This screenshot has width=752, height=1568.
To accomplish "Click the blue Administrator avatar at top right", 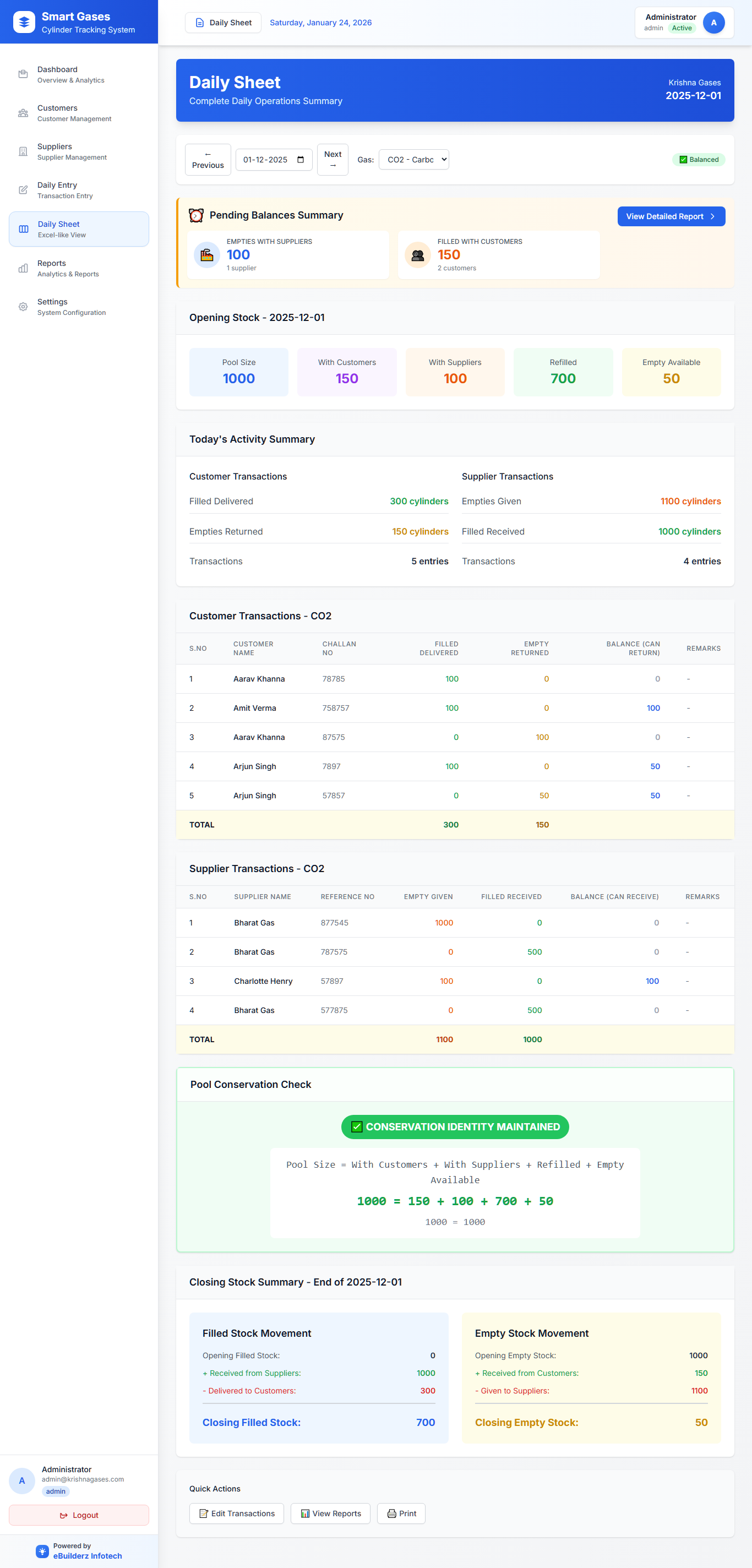I will tap(713, 23).
